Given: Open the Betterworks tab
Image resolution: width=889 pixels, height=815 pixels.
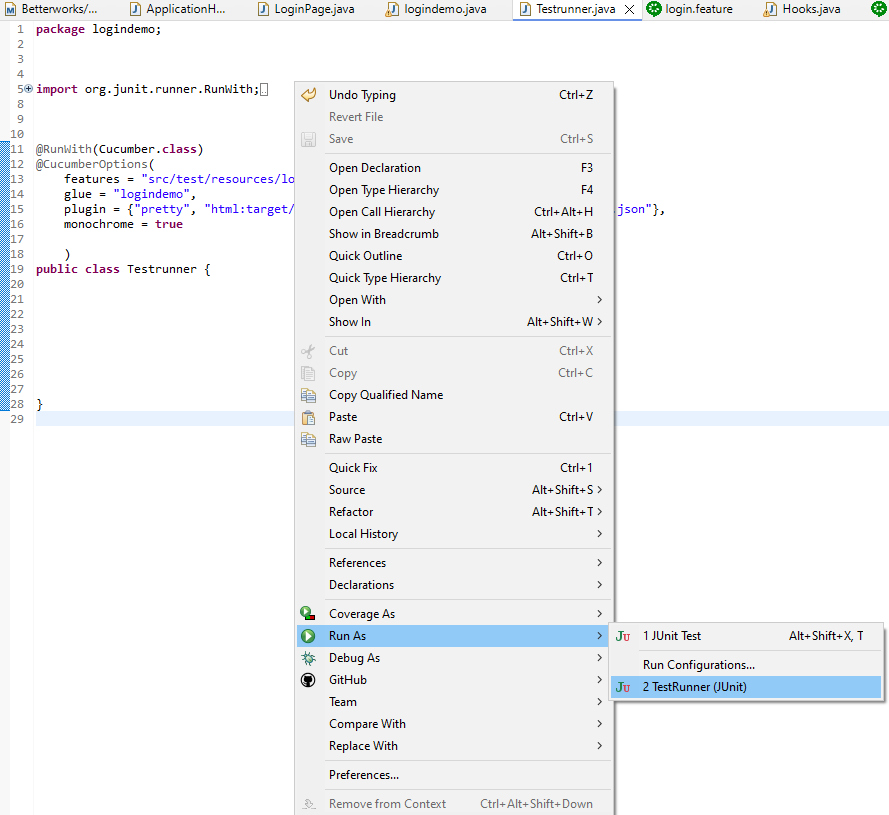Looking at the screenshot, I should [51, 9].
